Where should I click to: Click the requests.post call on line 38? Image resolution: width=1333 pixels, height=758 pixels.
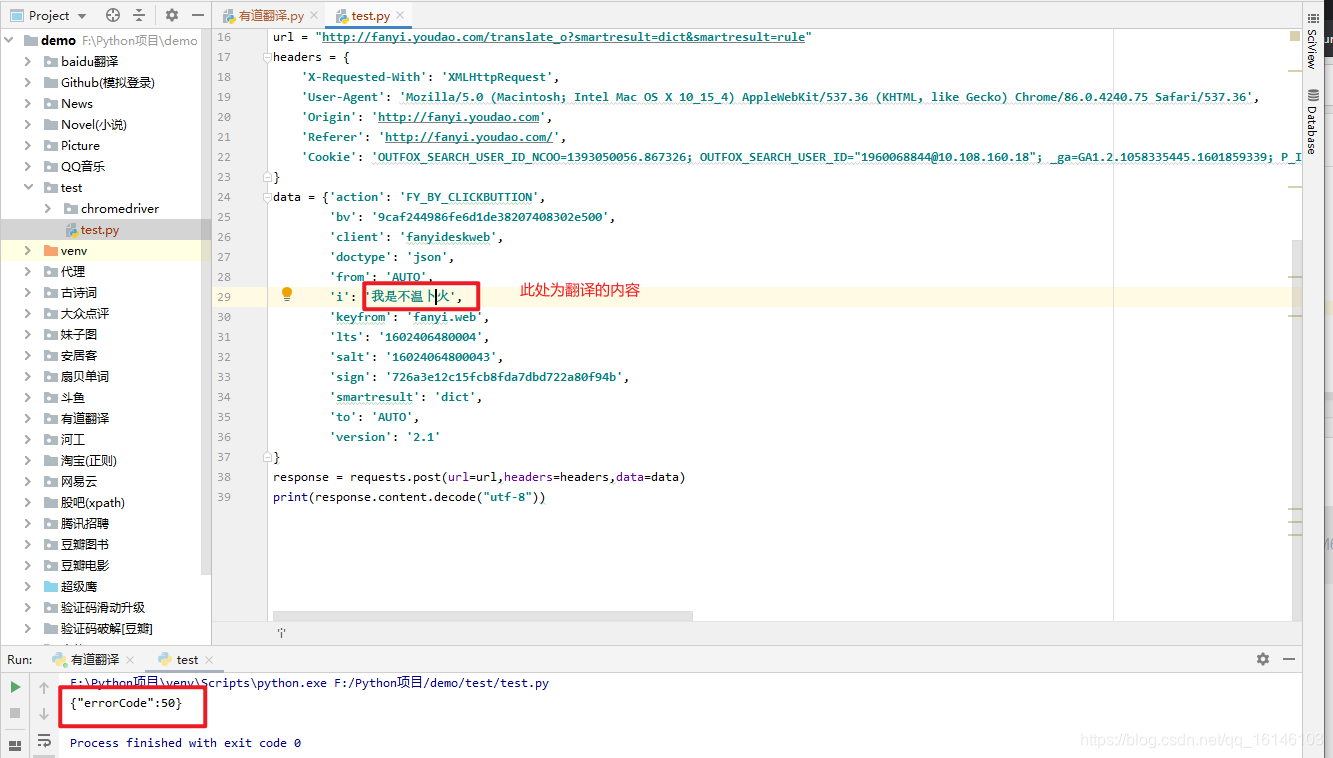pos(517,477)
